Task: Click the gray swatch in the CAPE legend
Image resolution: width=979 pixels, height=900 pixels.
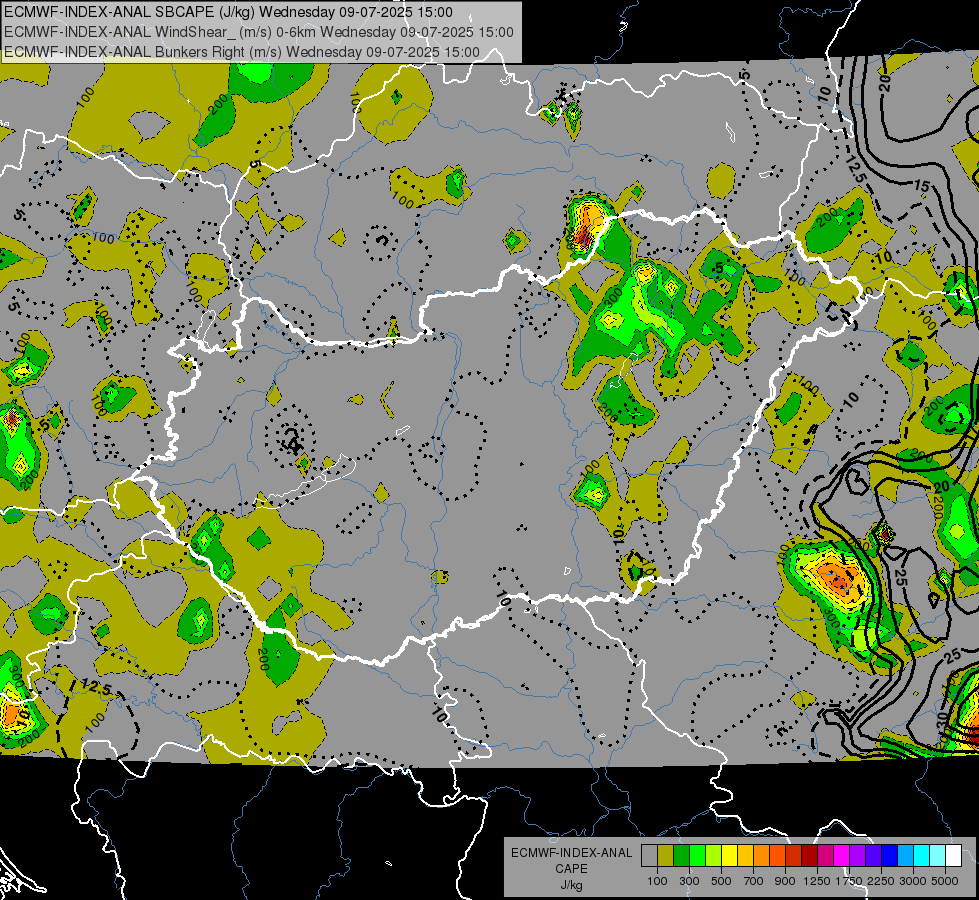Action: (649, 856)
